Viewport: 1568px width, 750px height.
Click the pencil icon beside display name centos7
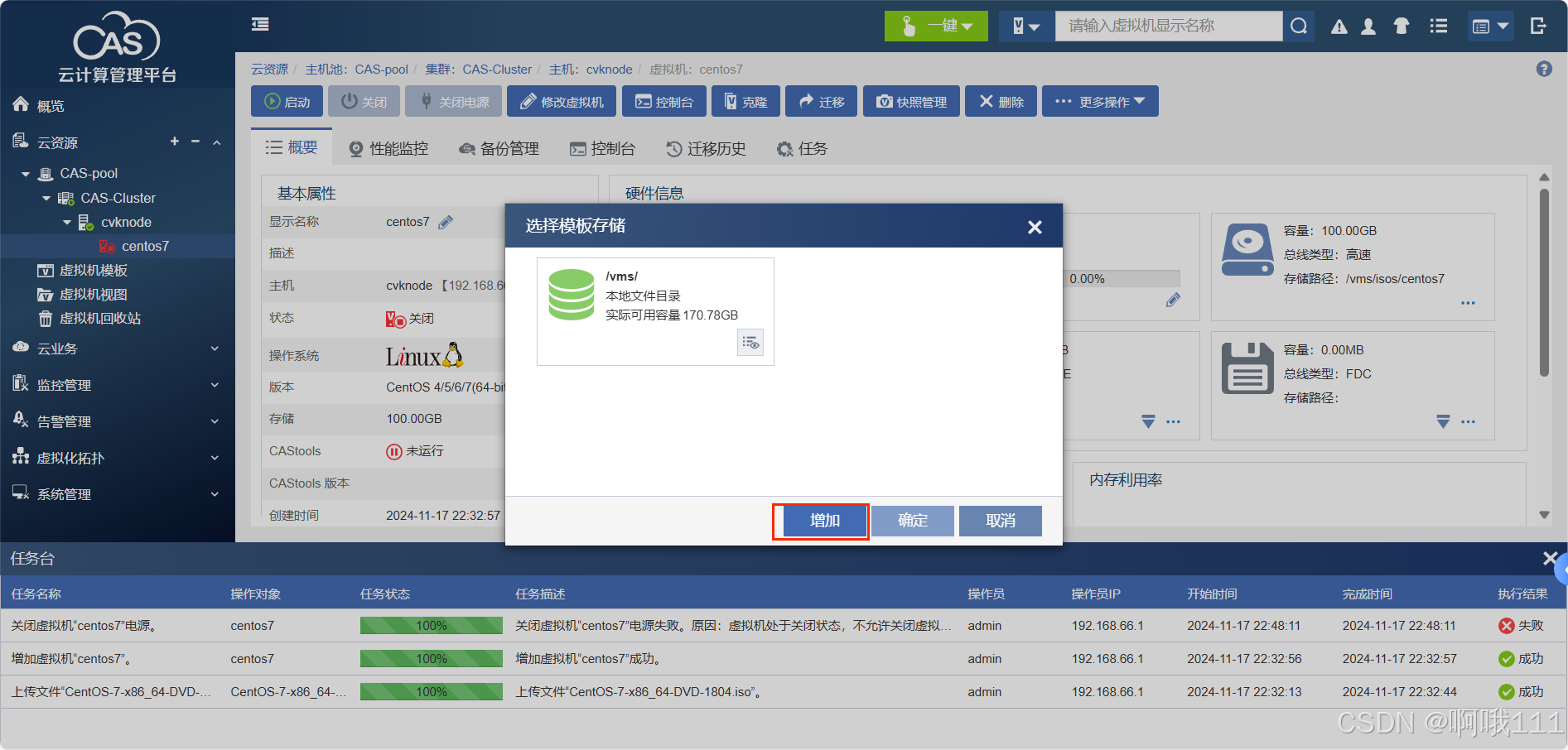coord(446,222)
